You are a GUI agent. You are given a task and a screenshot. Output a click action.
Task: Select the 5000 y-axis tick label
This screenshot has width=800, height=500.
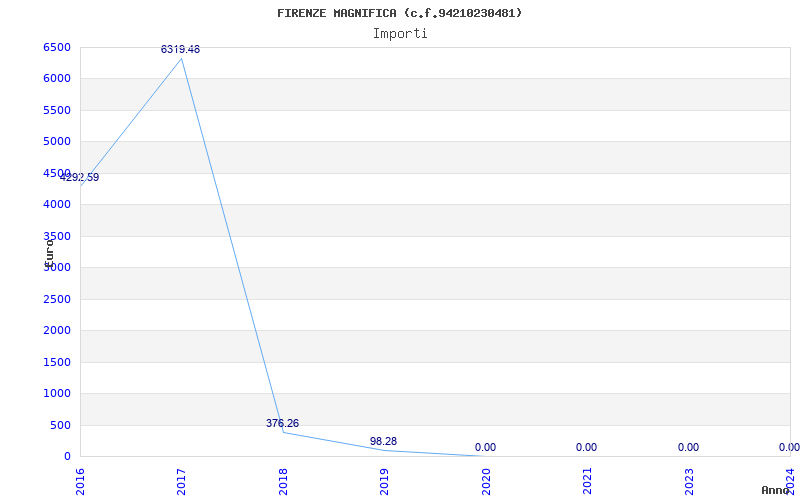click(57, 141)
